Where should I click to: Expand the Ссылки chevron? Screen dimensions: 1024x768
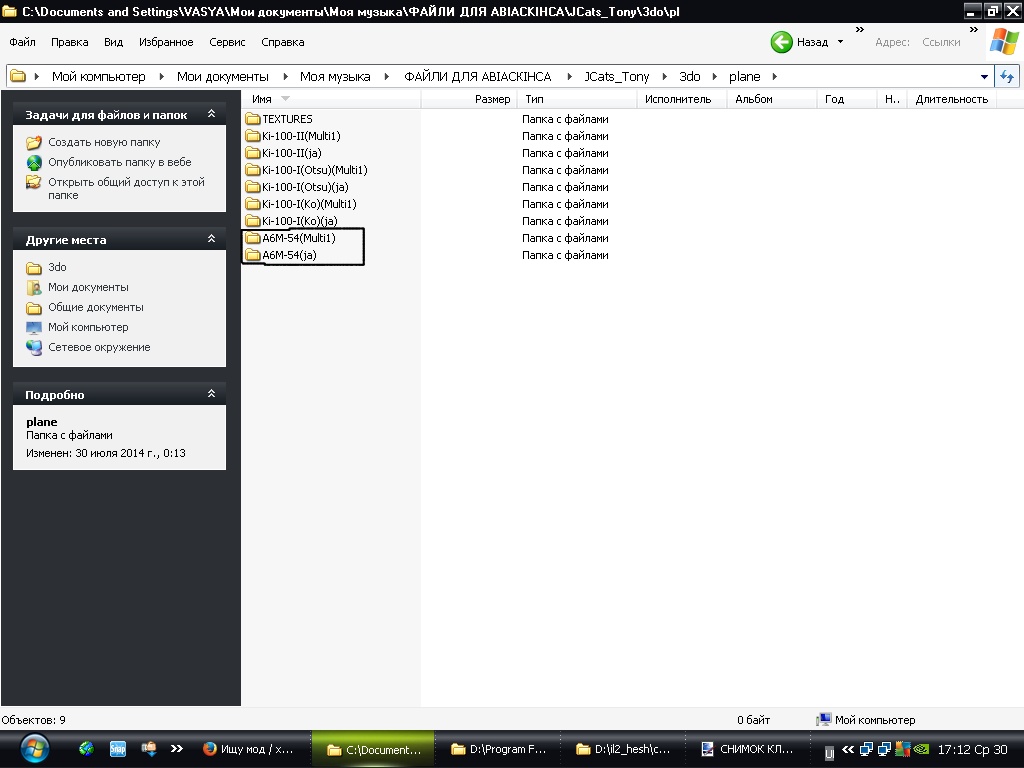[974, 30]
